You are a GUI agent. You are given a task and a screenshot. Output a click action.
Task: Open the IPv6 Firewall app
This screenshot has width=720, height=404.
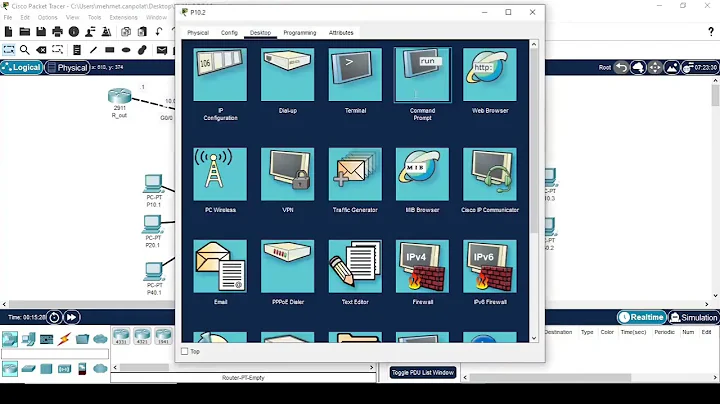pyautogui.click(x=490, y=266)
